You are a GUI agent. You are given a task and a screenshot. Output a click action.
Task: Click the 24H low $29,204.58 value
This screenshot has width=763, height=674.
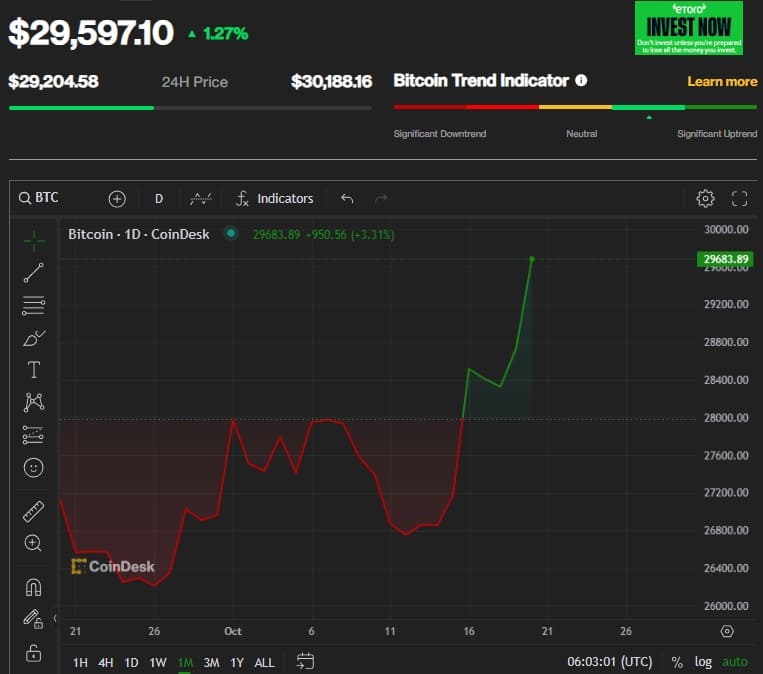[x=54, y=81]
